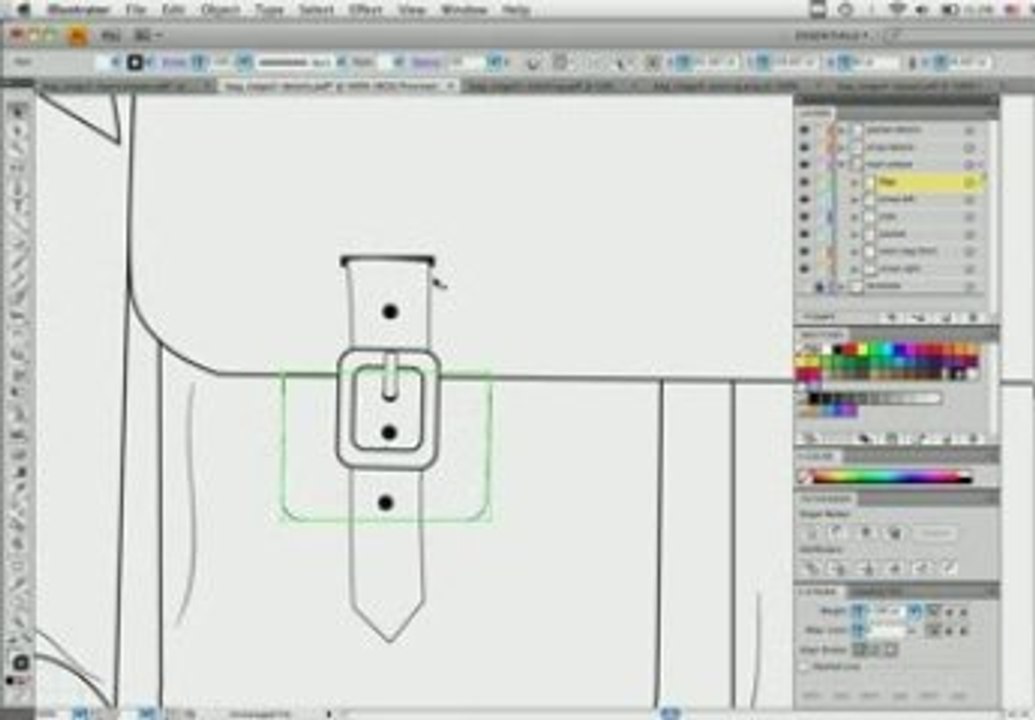
Task: Delete swatch using Swatches panel trash icon
Action: [973, 438]
